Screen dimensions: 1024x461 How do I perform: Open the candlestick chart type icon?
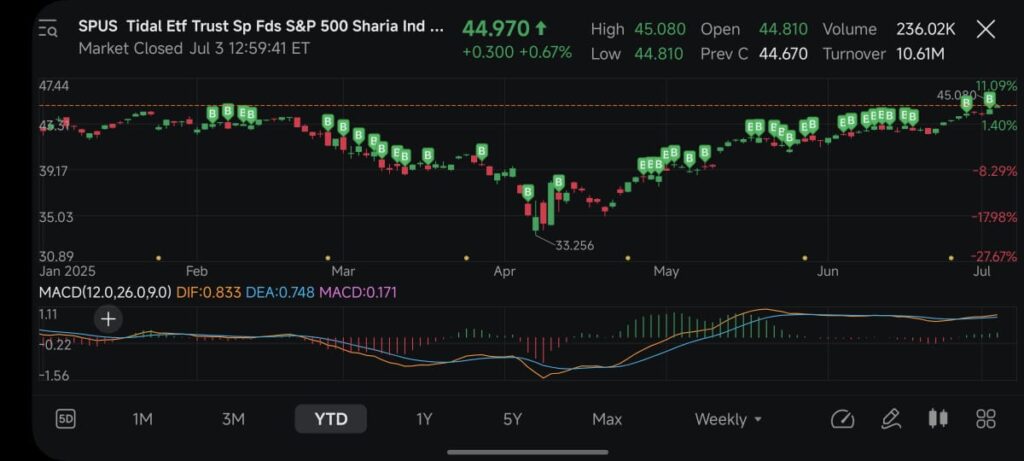(938, 419)
